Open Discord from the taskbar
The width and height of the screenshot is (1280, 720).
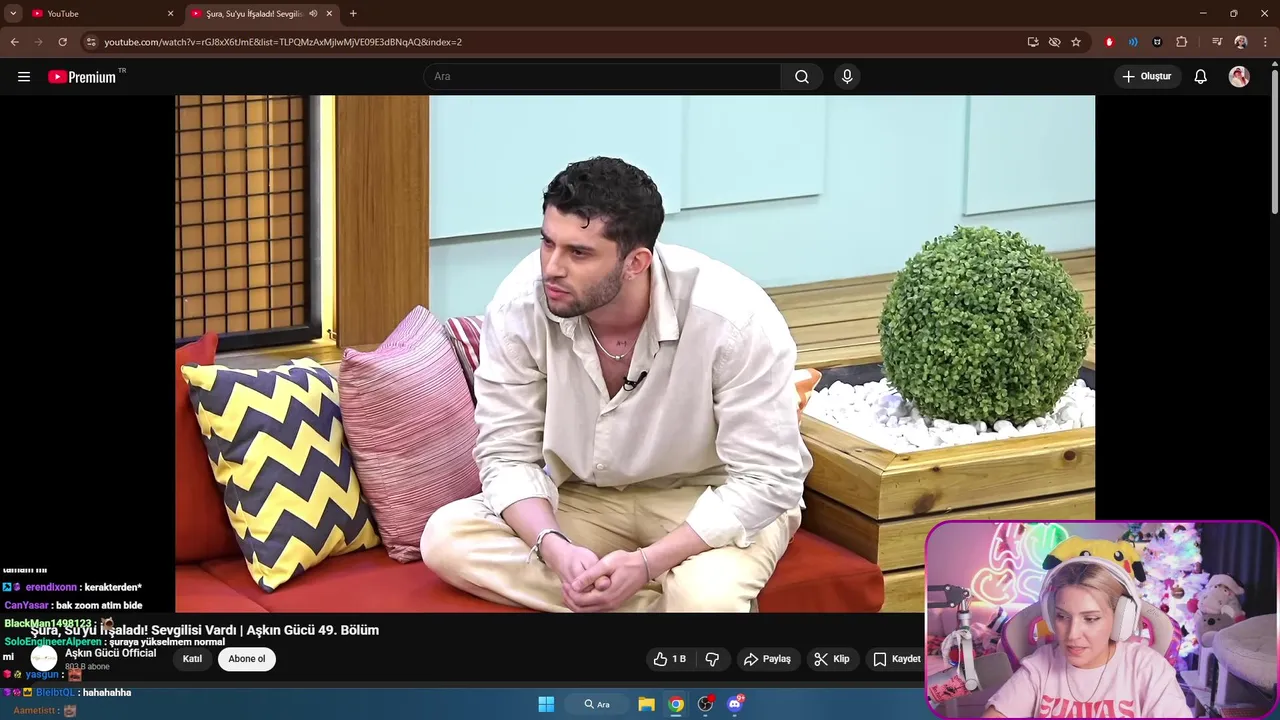pos(736,704)
